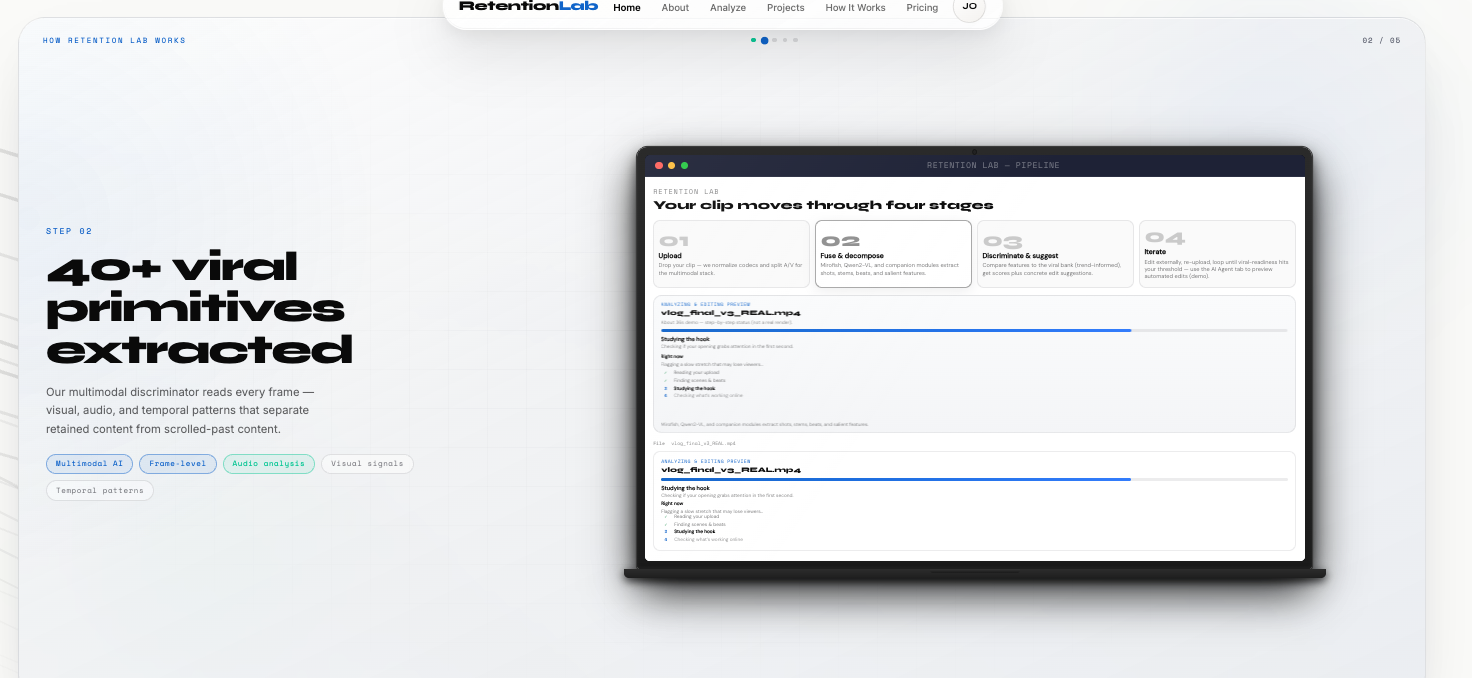This screenshot has width=1472, height=678.
Task: Go to the About page
Action: pos(675,8)
